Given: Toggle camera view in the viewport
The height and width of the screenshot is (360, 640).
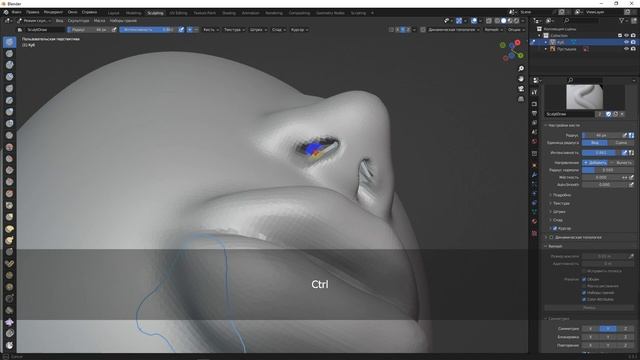Looking at the screenshot, I should [521, 89].
